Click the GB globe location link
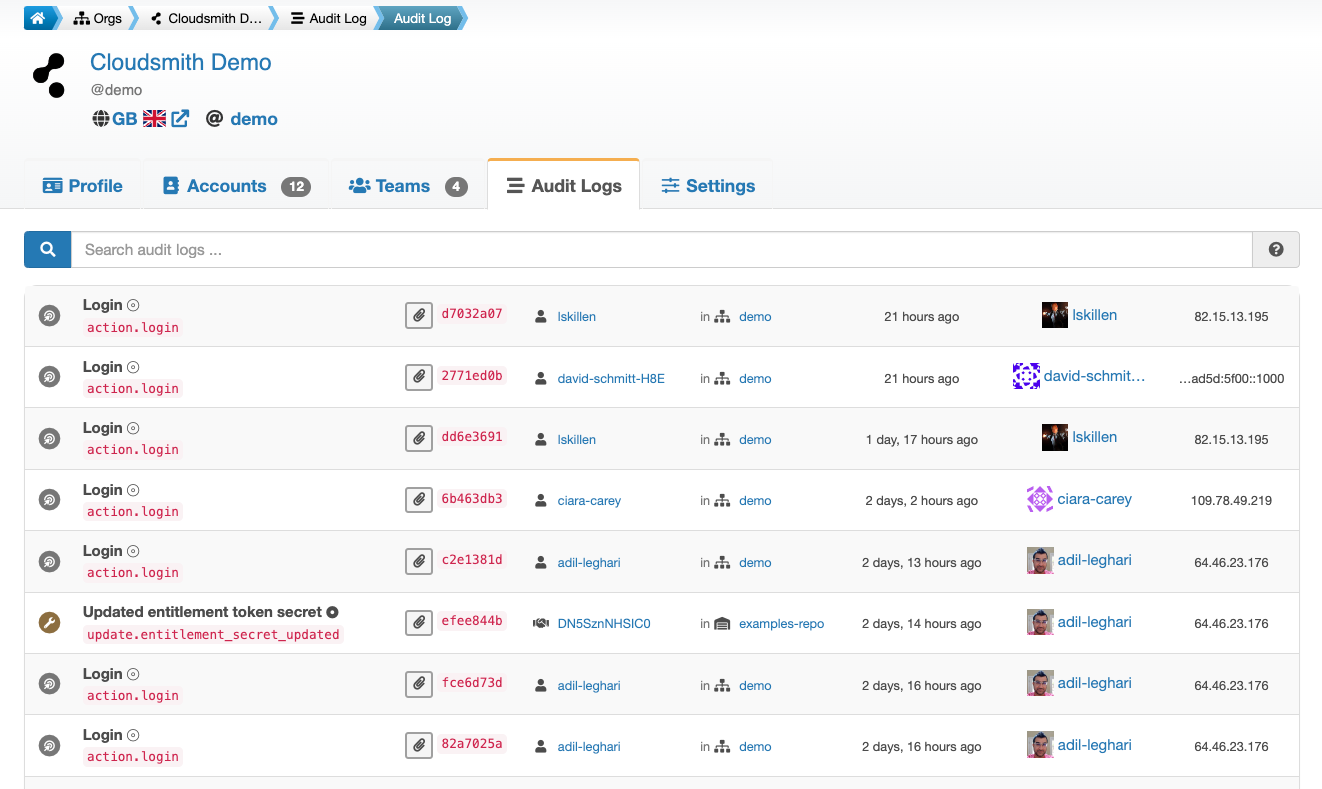 (x=114, y=118)
